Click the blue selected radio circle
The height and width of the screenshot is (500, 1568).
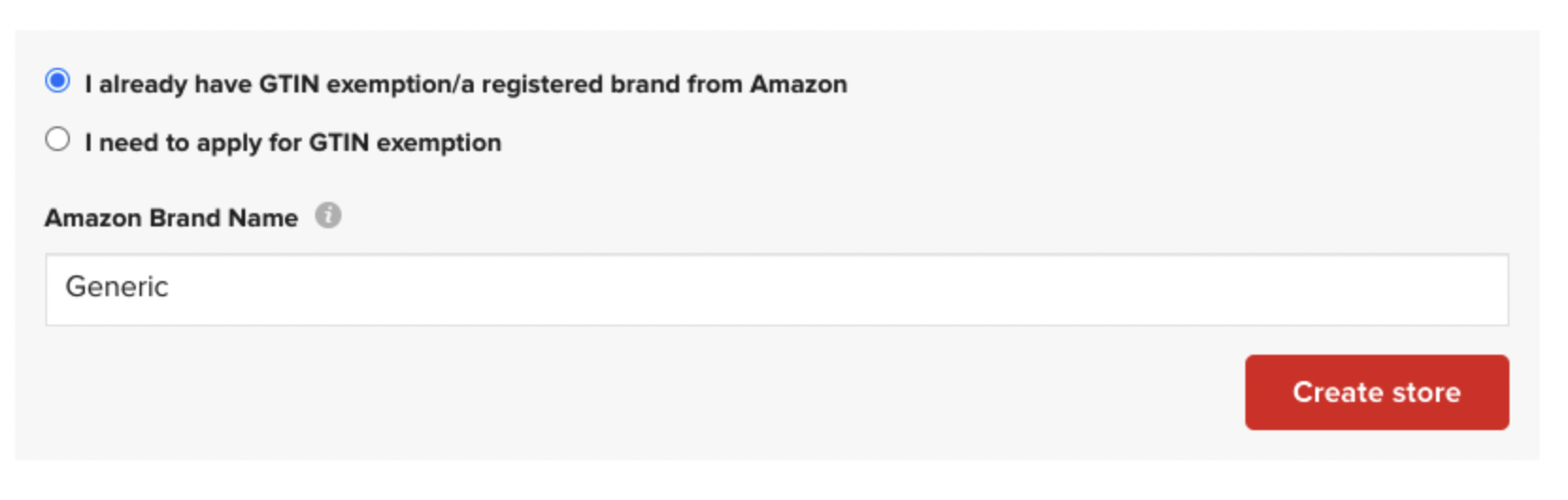click(x=58, y=81)
